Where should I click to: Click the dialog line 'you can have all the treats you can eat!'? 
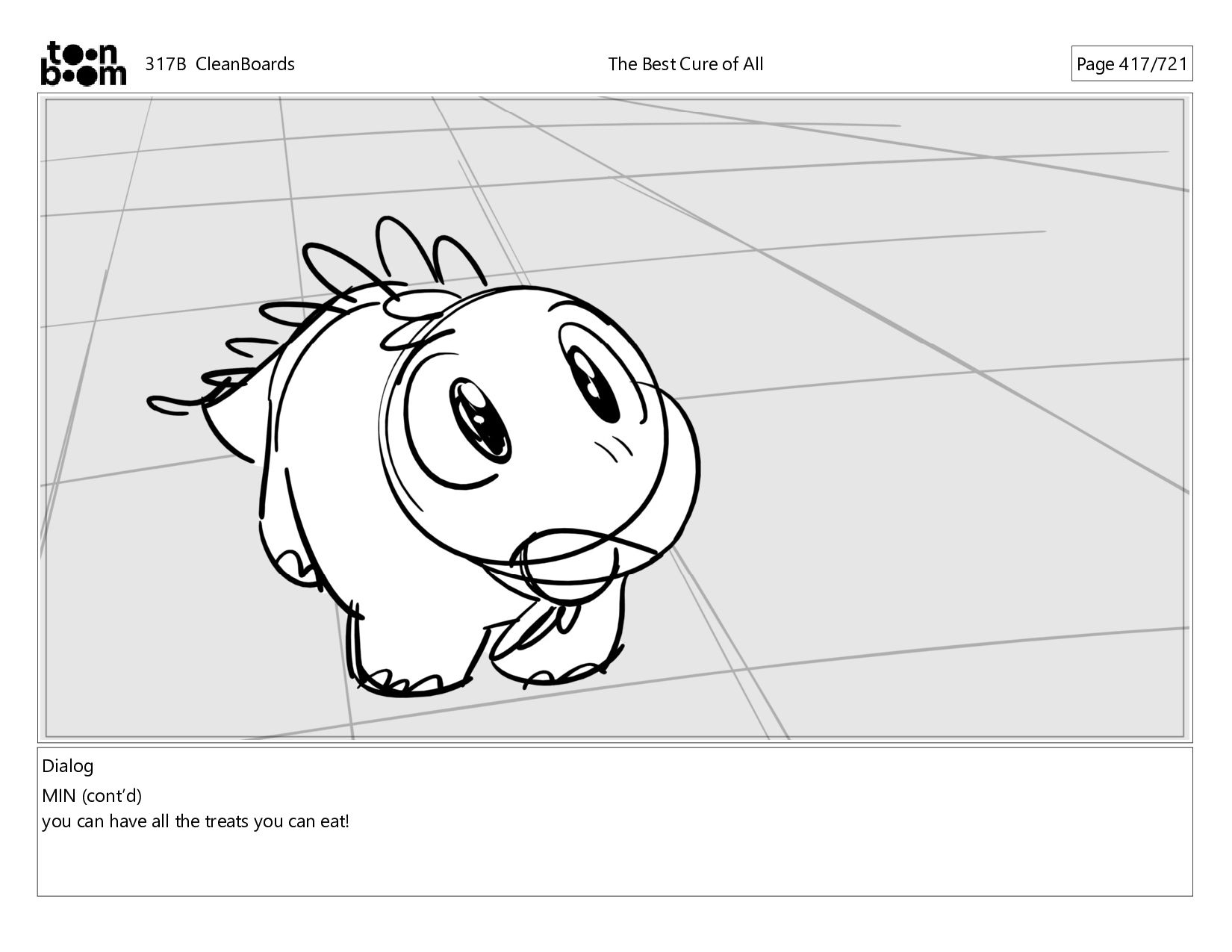[196, 822]
